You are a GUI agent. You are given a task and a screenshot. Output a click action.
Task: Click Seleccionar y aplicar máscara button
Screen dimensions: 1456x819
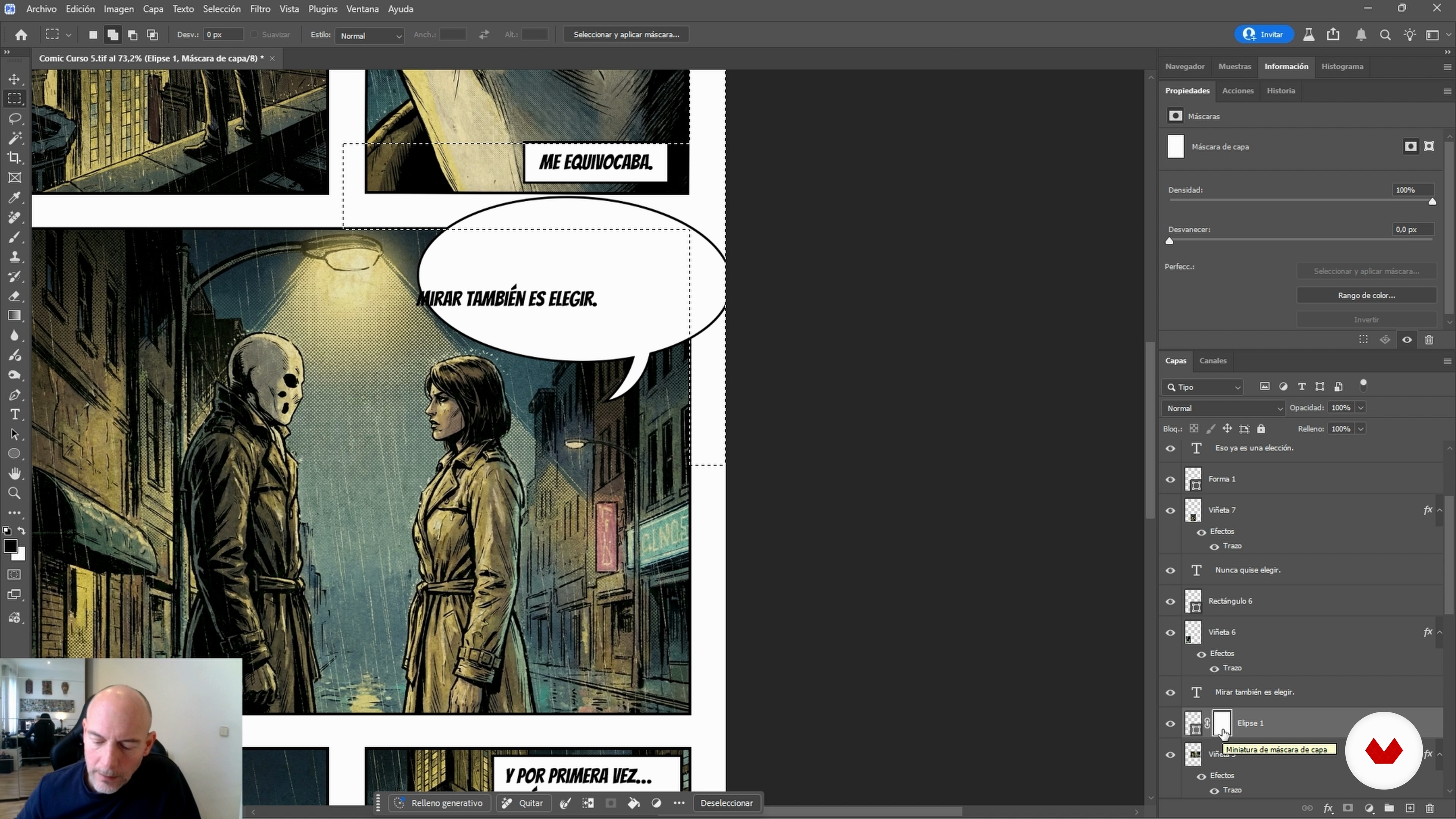coord(626,35)
